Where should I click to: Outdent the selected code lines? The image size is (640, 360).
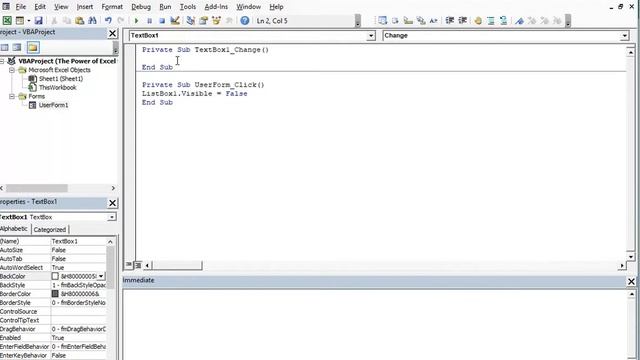462,20
